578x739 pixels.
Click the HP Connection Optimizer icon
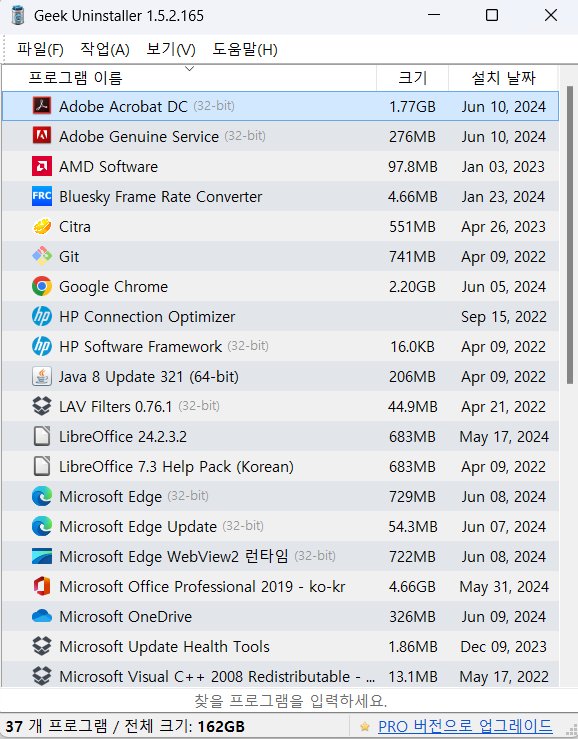pyautogui.click(x=42, y=317)
